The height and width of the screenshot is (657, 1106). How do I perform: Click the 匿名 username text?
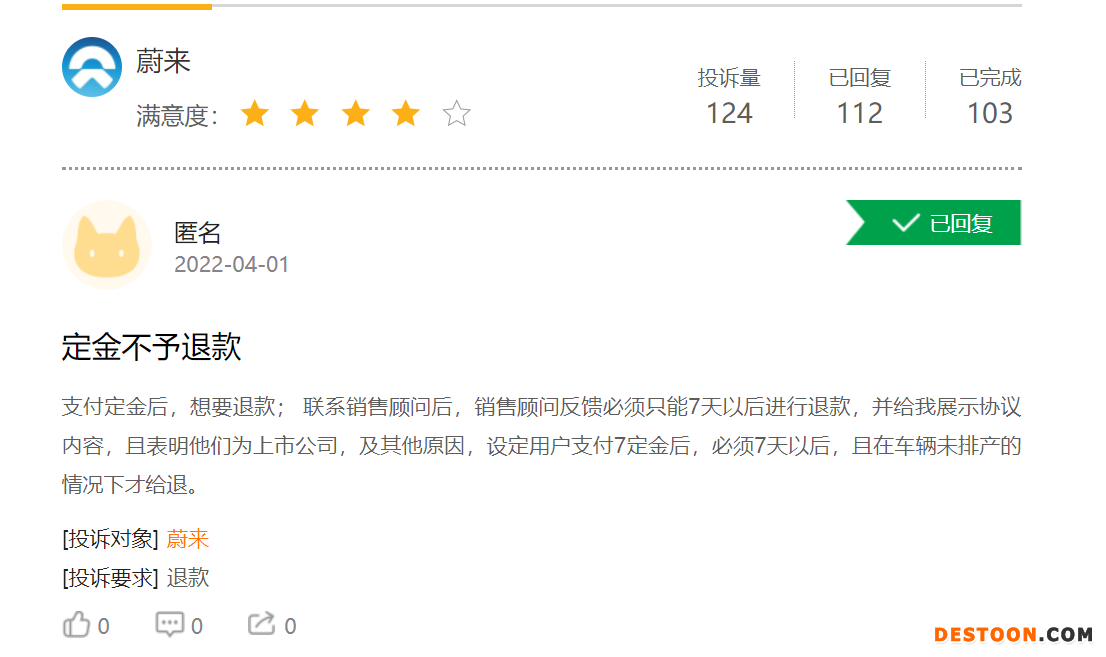pos(198,232)
